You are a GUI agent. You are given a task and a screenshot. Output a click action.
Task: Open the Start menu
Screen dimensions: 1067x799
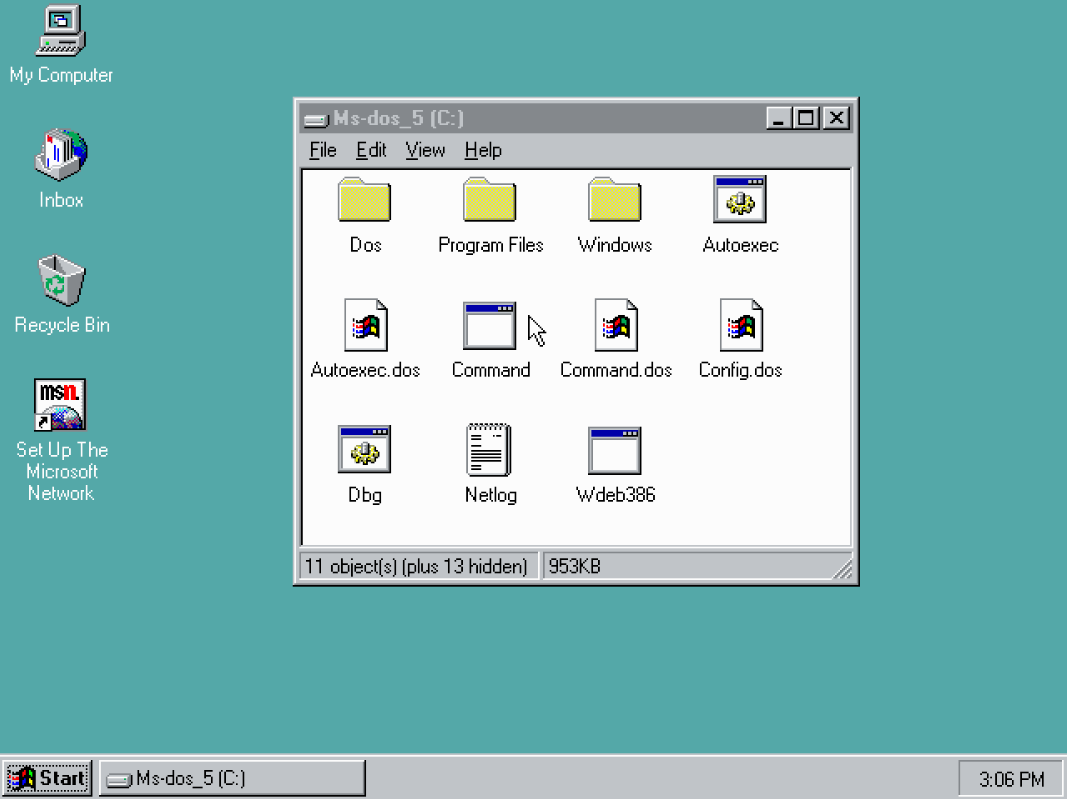[48, 778]
